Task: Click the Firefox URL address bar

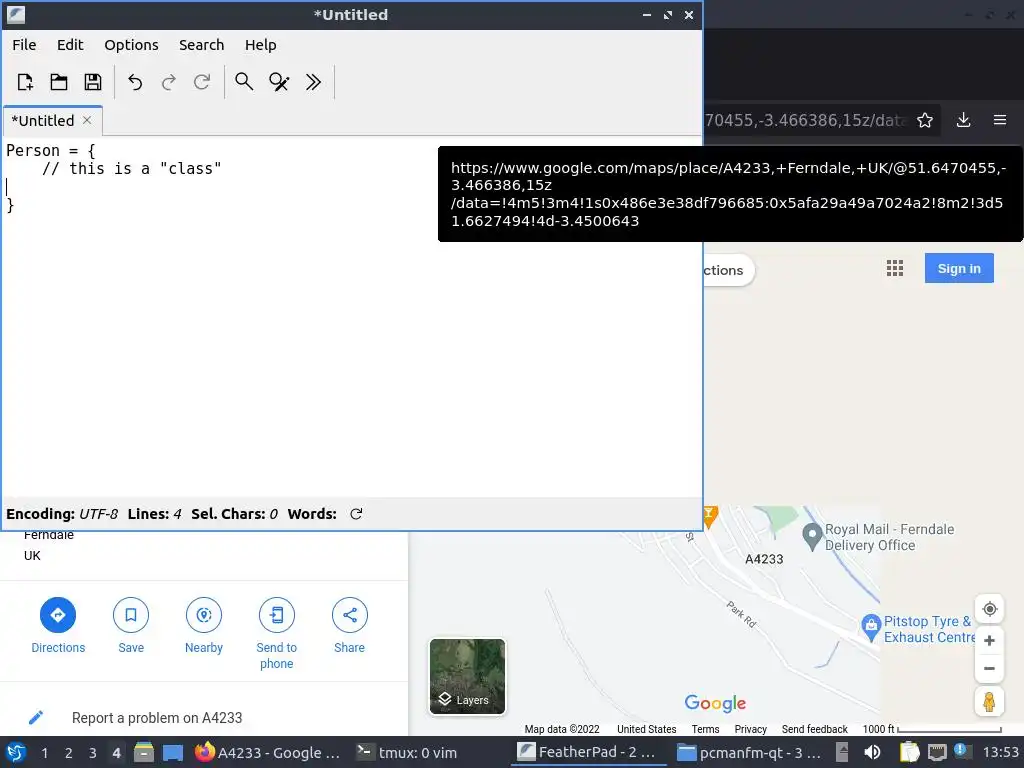Action: [x=807, y=120]
